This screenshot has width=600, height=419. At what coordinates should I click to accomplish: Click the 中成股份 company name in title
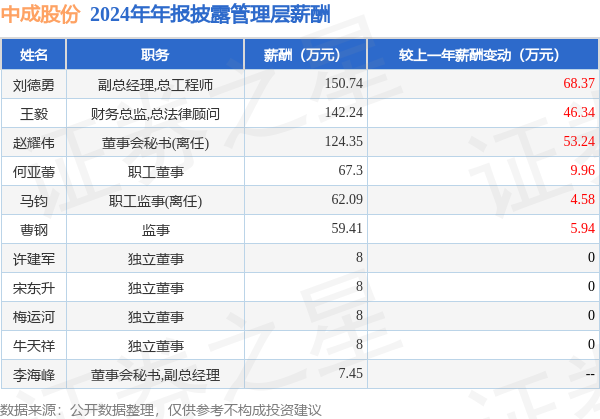point(40,15)
